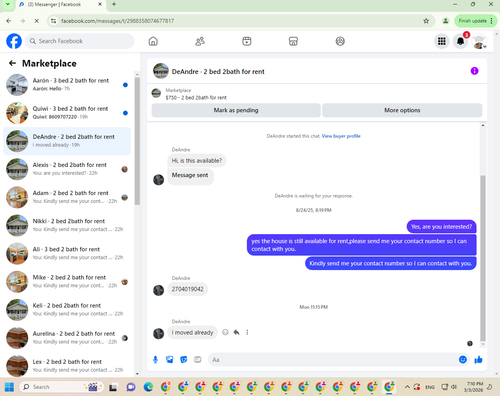500x396 pixels.
Task: Open Keli 2 bed 2bath chat
Action: click(x=67, y=309)
